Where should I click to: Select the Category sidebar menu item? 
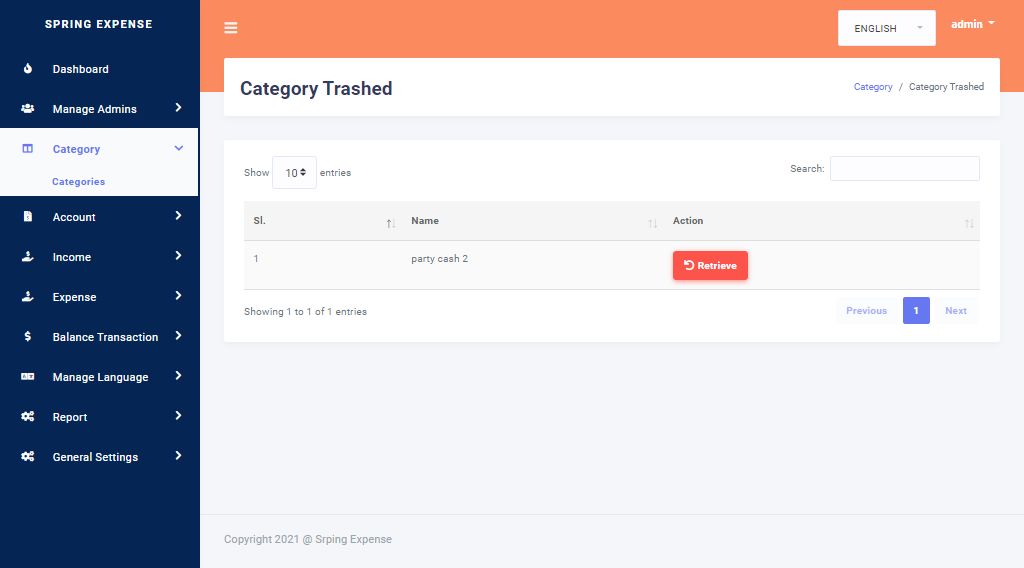[x=99, y=149]
